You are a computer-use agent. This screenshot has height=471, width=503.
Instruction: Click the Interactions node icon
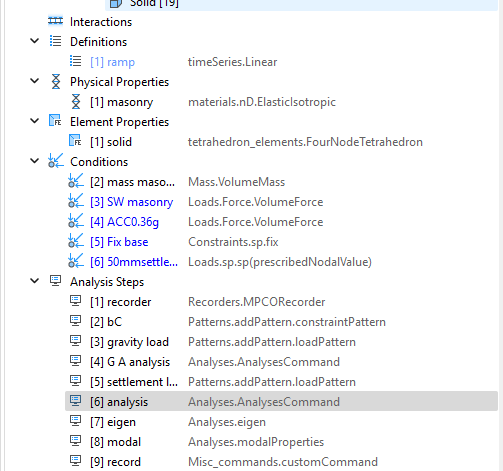click(55, 21)
